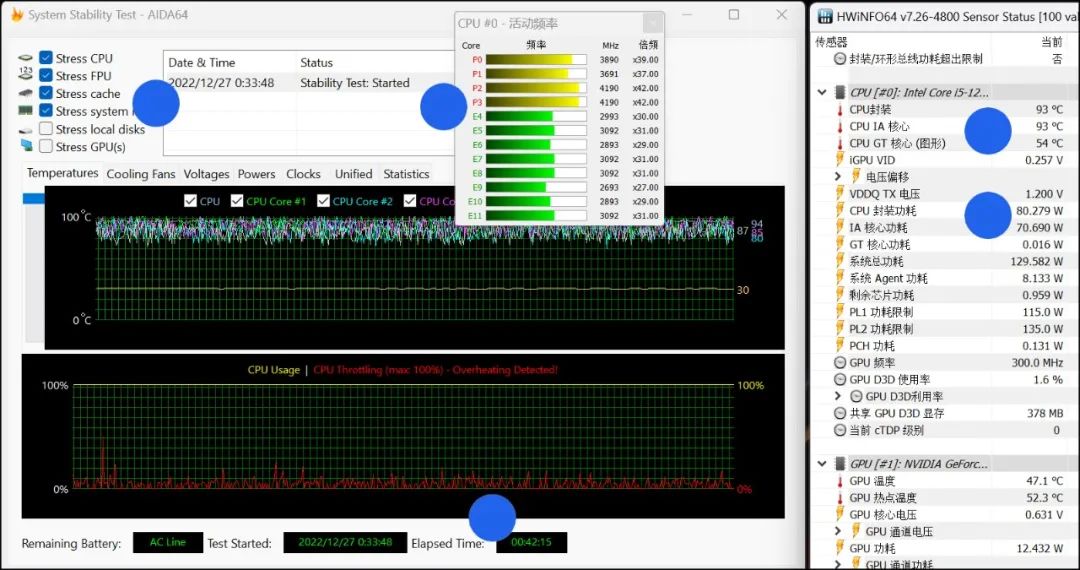Click the Date & Time column header

[202, 63]
